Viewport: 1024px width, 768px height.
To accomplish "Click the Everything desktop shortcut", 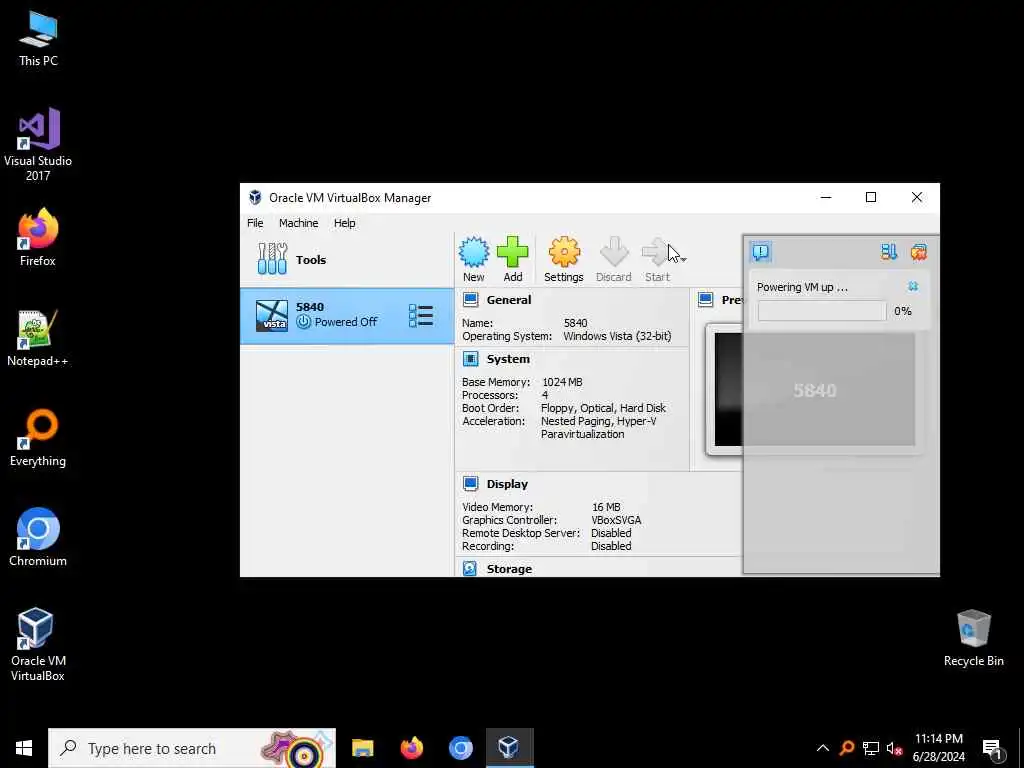I will [x=38, y=438].
